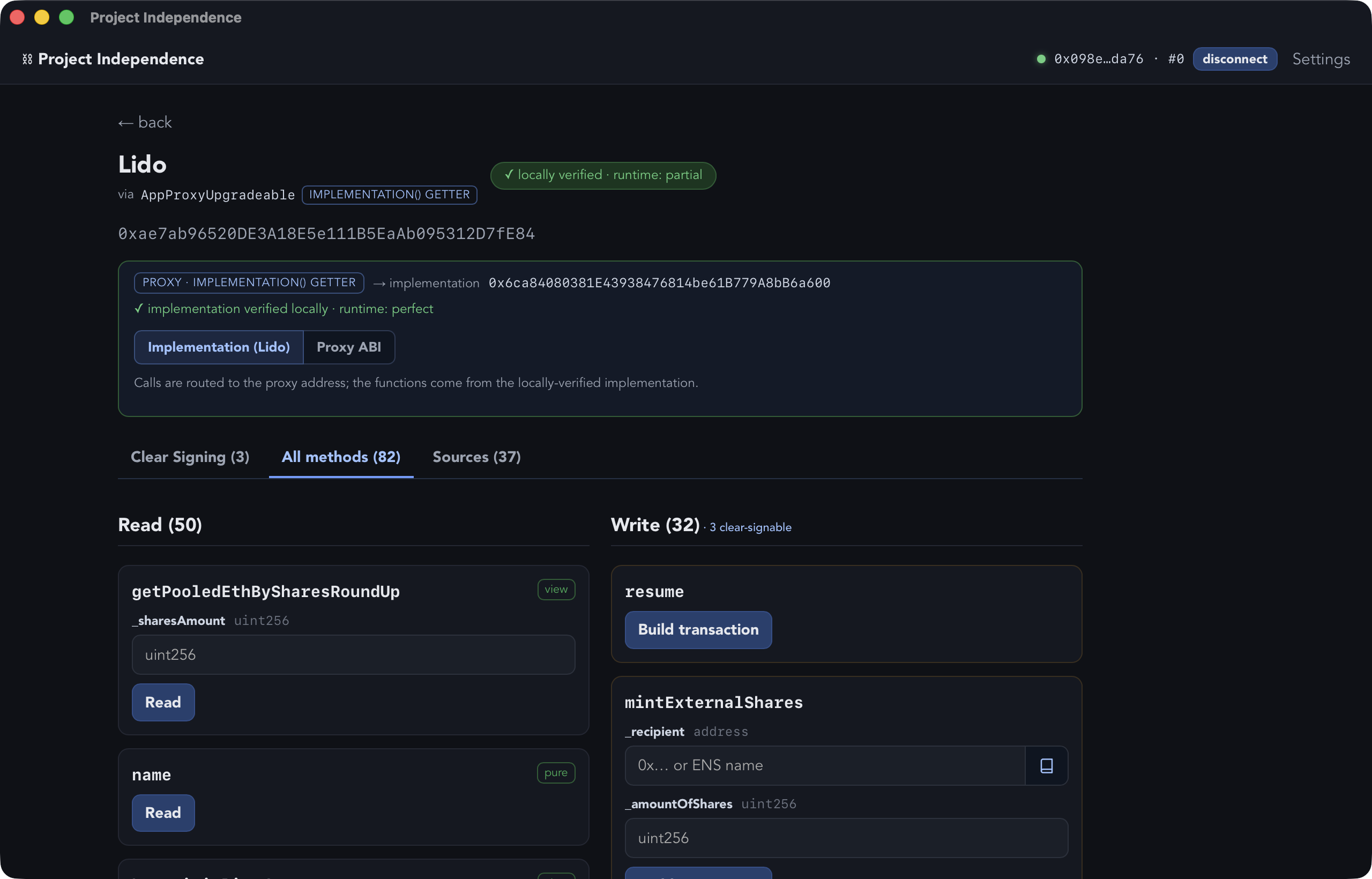The image size is (1372, 879).
Task: Select implementation address 0x6ca84080...
Action: coord(659,283)
